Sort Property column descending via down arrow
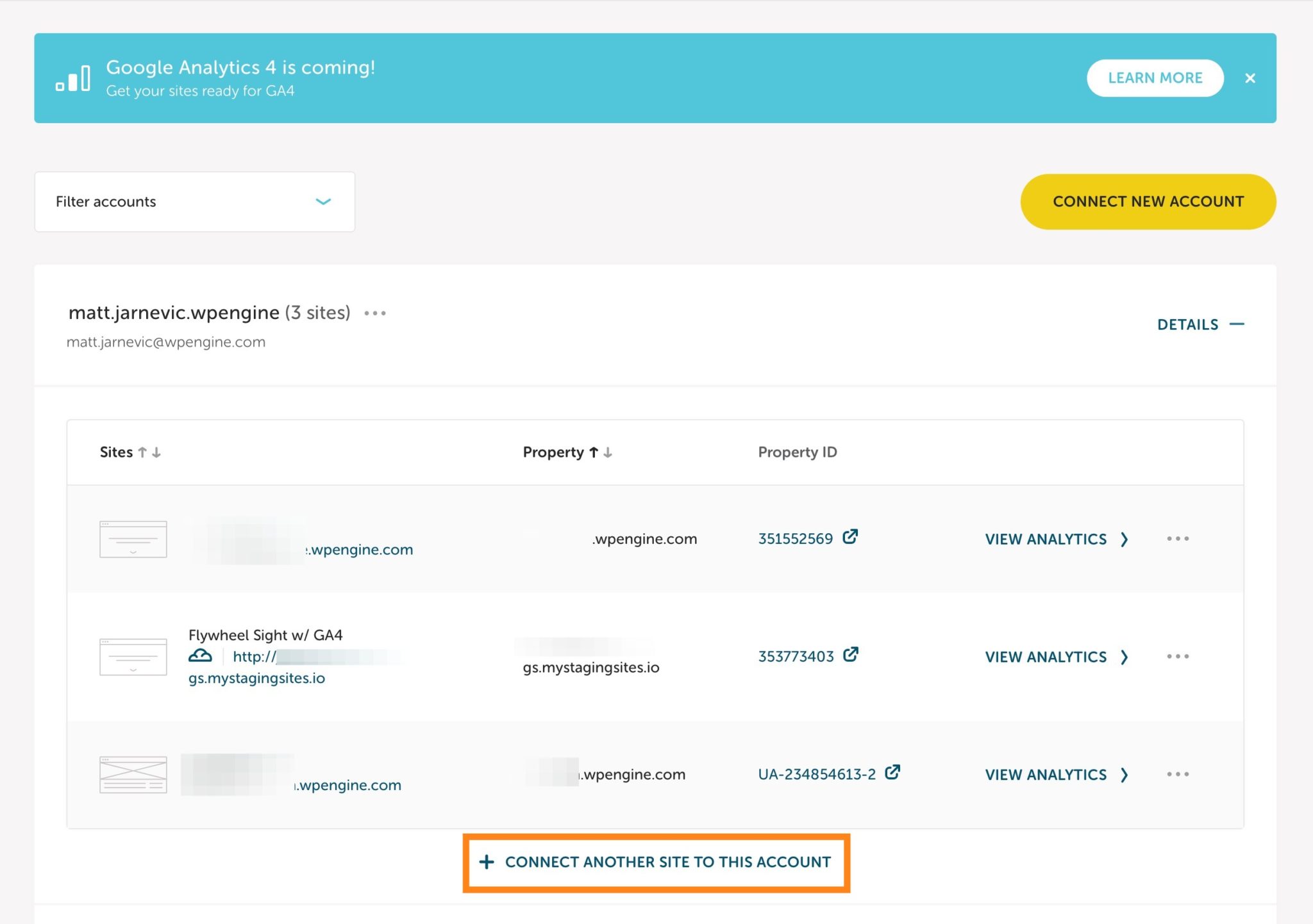Viewport: 1313px width, 924px height. 608,452
